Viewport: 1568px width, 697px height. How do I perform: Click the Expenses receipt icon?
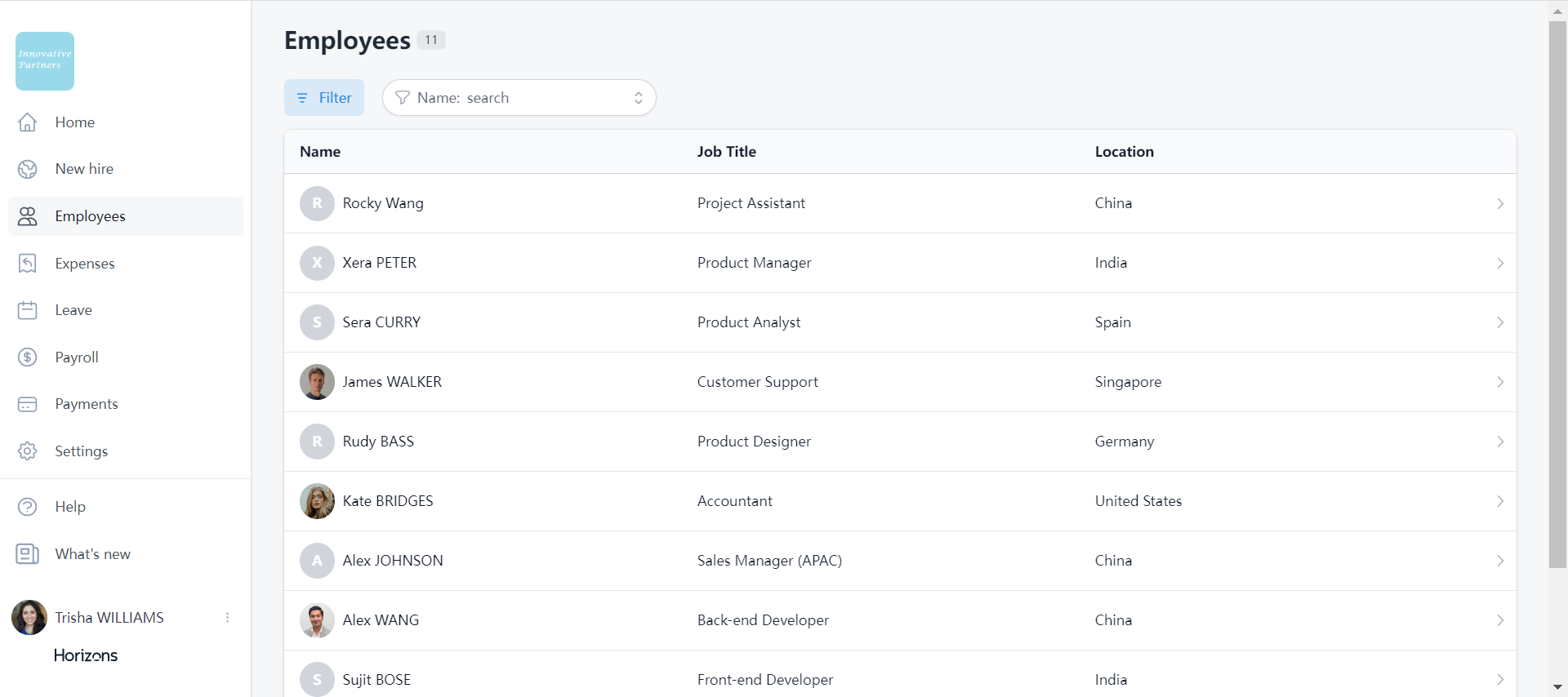click(x=28, y=264)
